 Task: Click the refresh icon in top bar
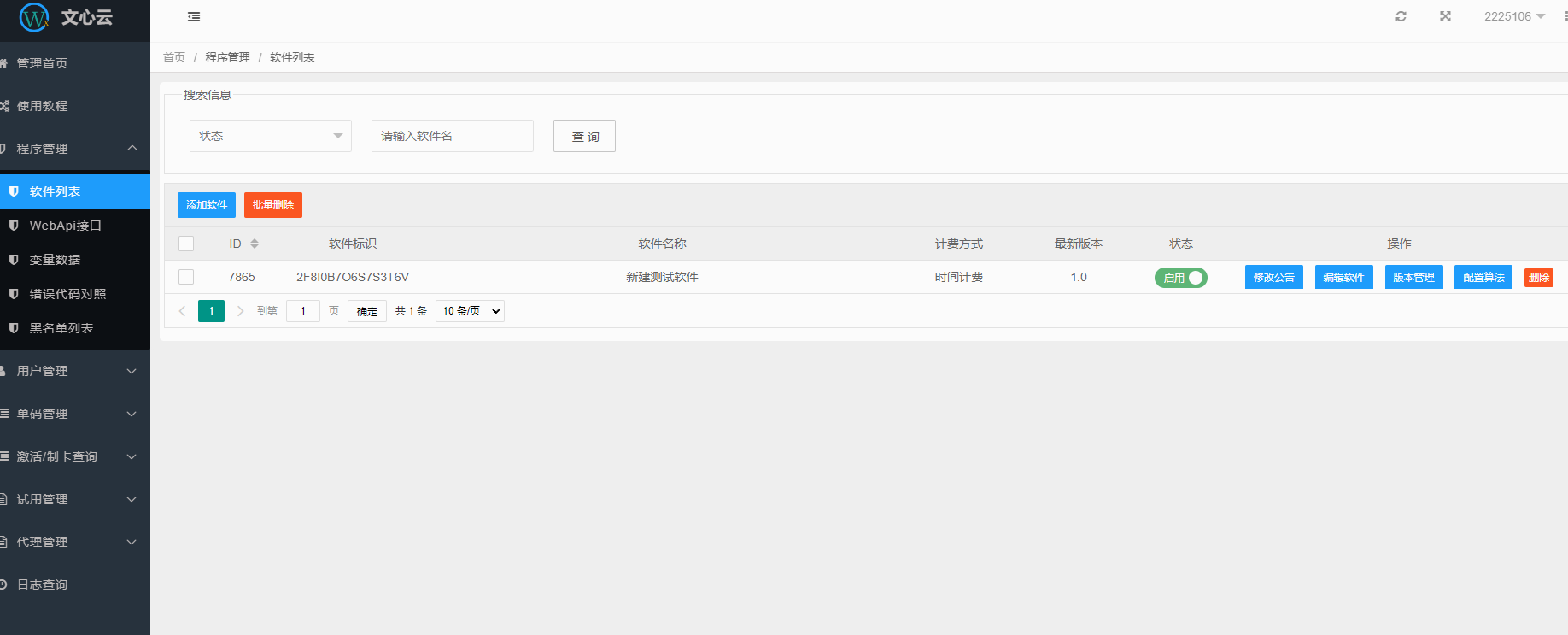[x=1401, y=16]
